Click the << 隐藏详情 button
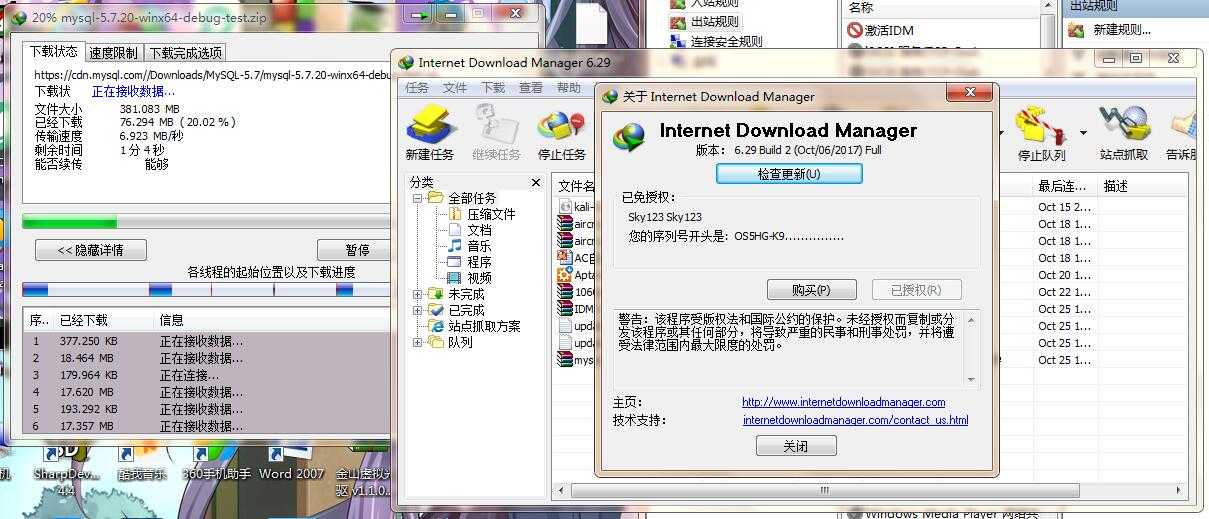1209x519 pixels. coord(91,250)
